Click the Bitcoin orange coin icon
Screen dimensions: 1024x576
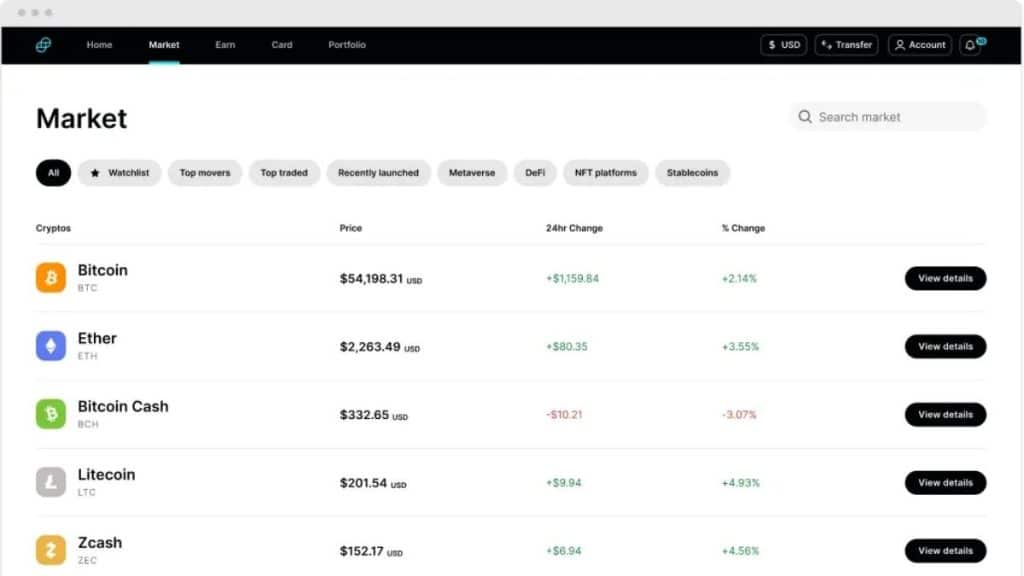(51, 278)
